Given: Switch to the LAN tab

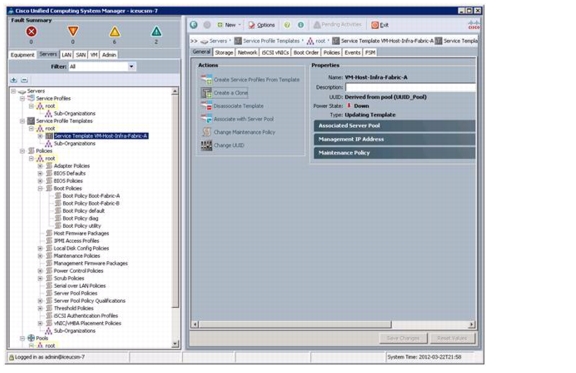Looking at the screenshot, I should point(66,55).
